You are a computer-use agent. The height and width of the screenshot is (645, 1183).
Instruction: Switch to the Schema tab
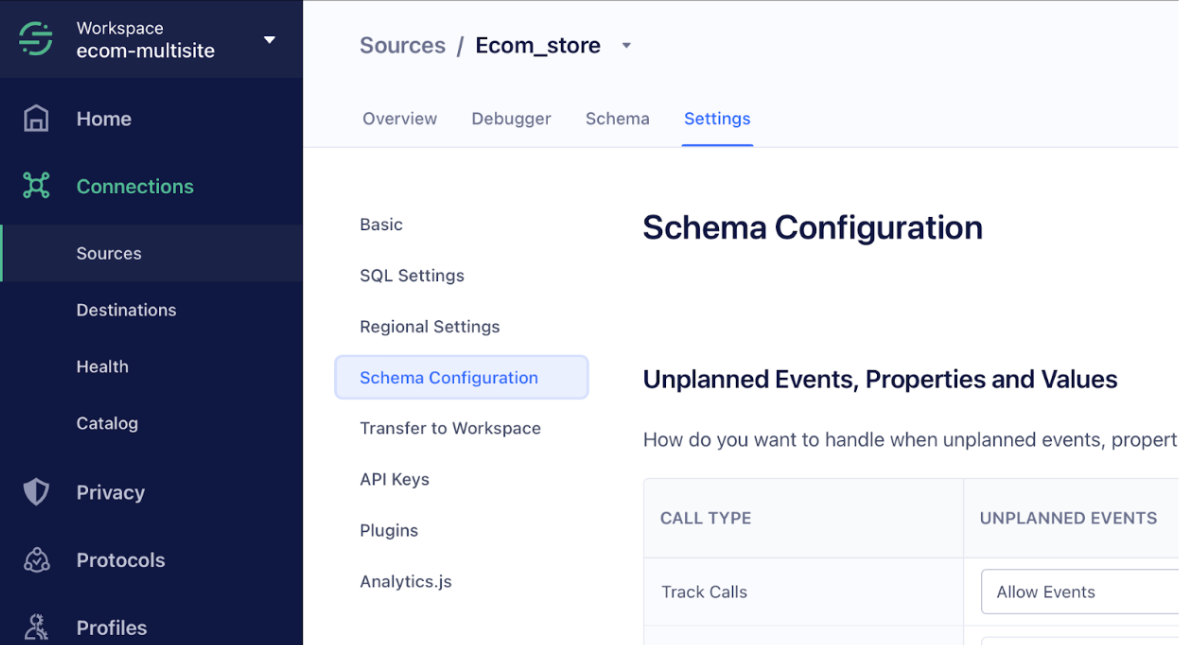(x=617, y=118)
